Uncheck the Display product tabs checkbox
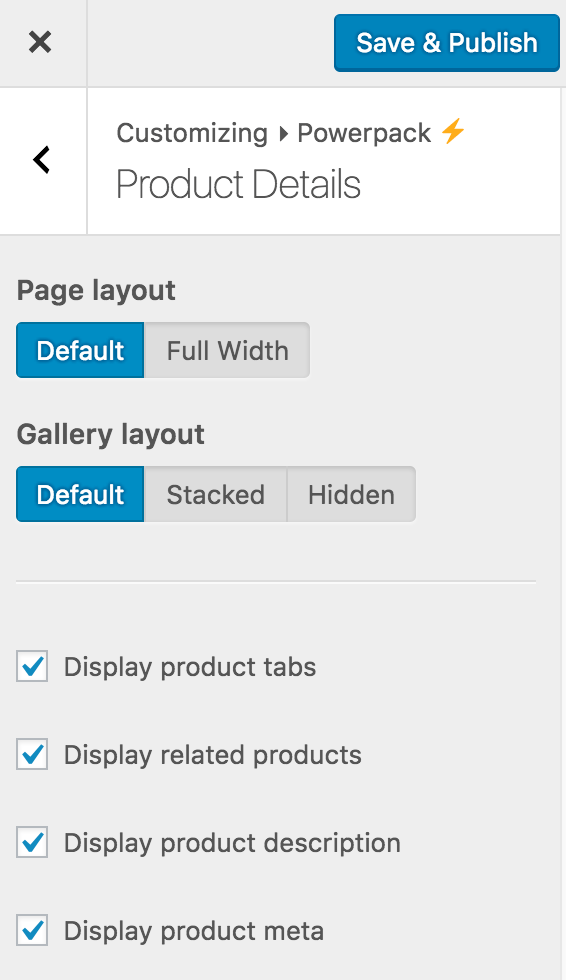Image resolution: width=566 pixels, height=980 pixels. [32, 666]
